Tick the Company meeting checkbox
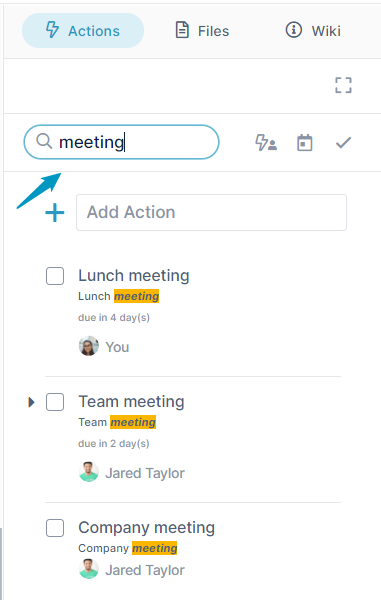 coord(55,528)
